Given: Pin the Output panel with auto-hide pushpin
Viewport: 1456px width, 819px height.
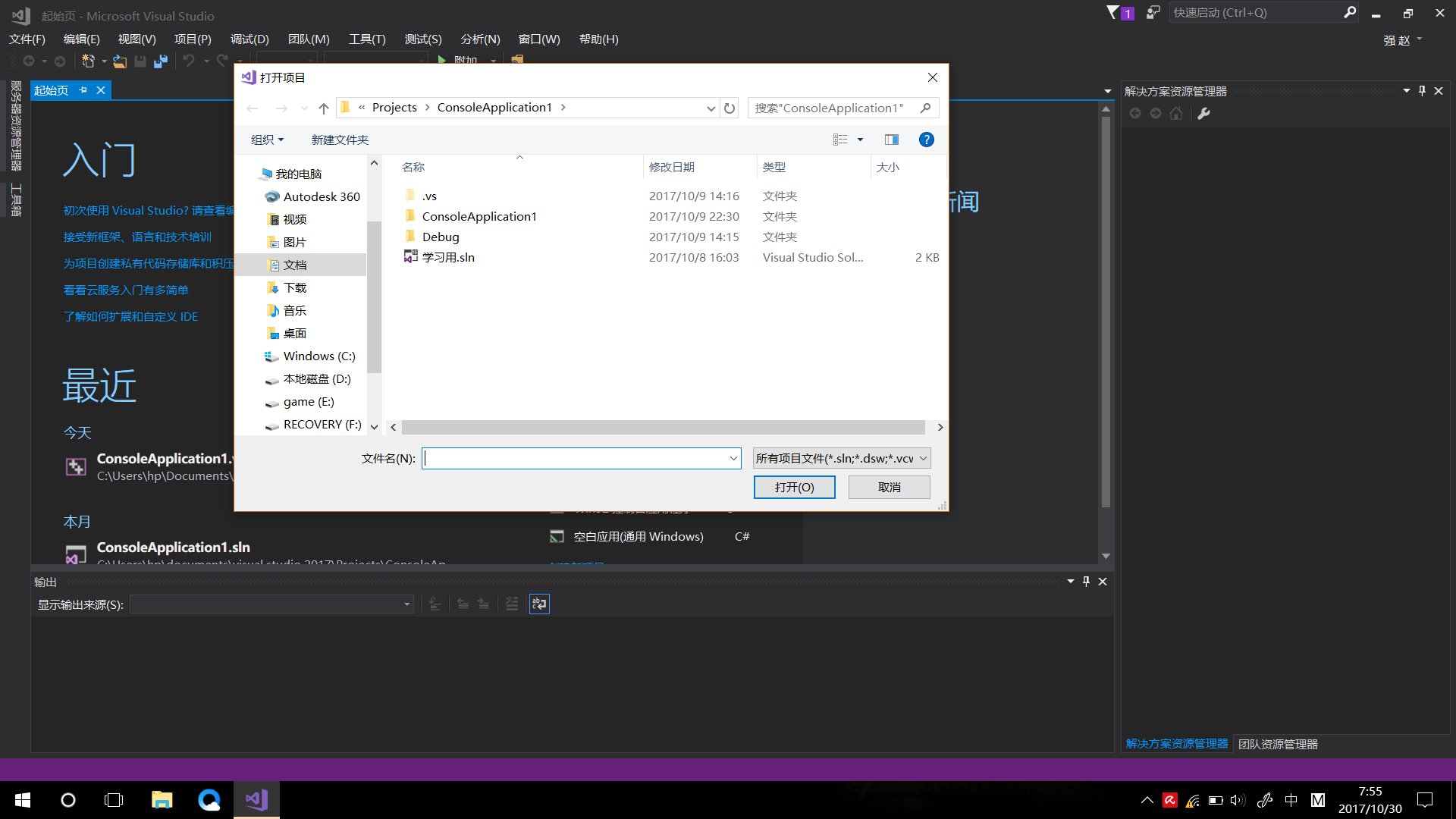Looking at the screenshot, I should click(1086, 582).
